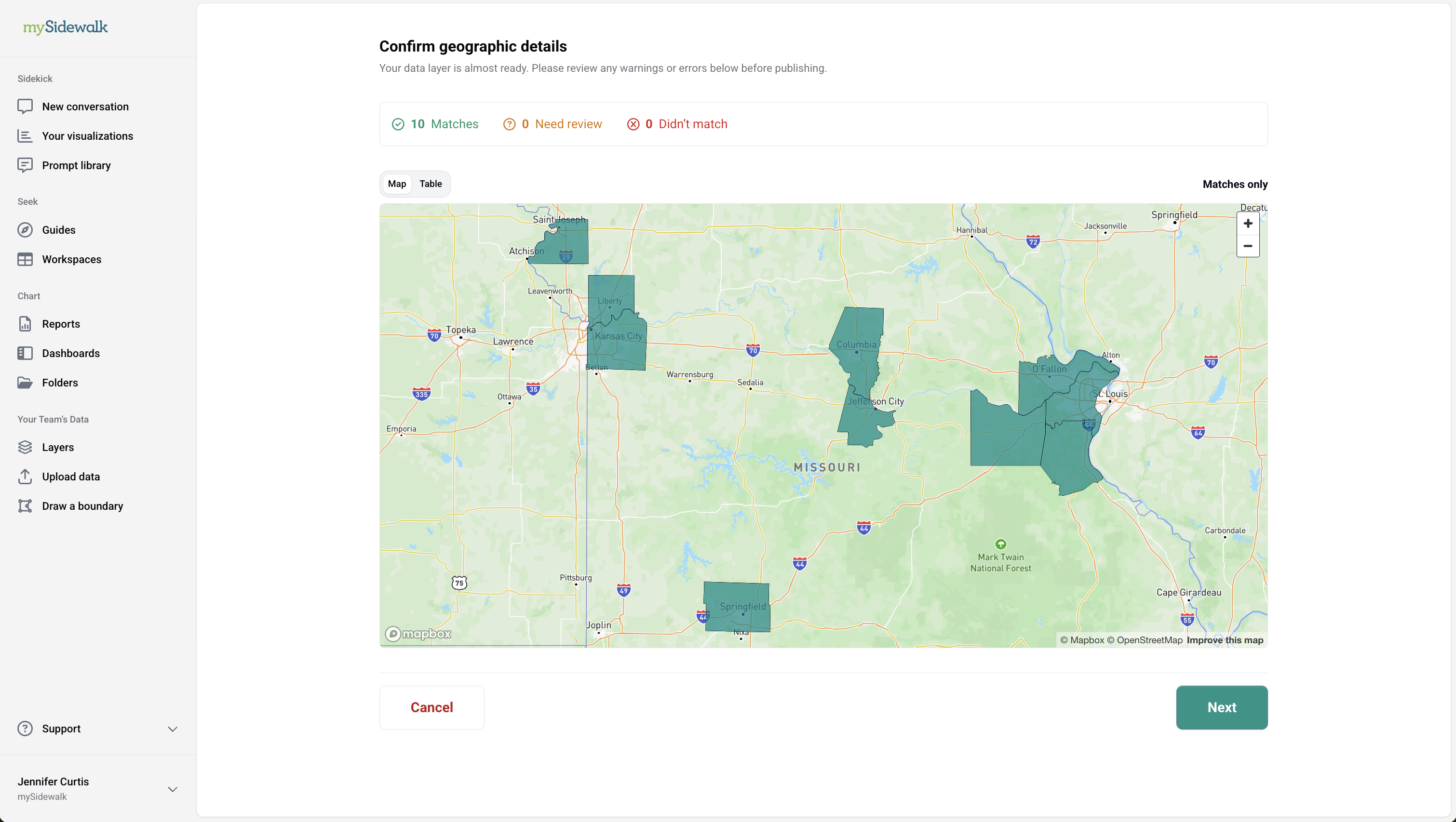
Task: Open the Reports document icon
Action: click(25, 324)
